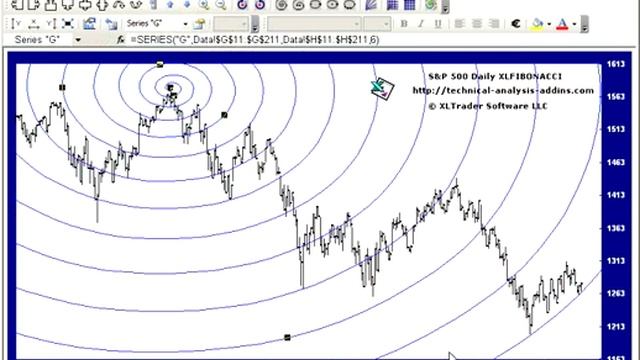
Task: Click the format selected object icon
Action: [x=199, y=24]
